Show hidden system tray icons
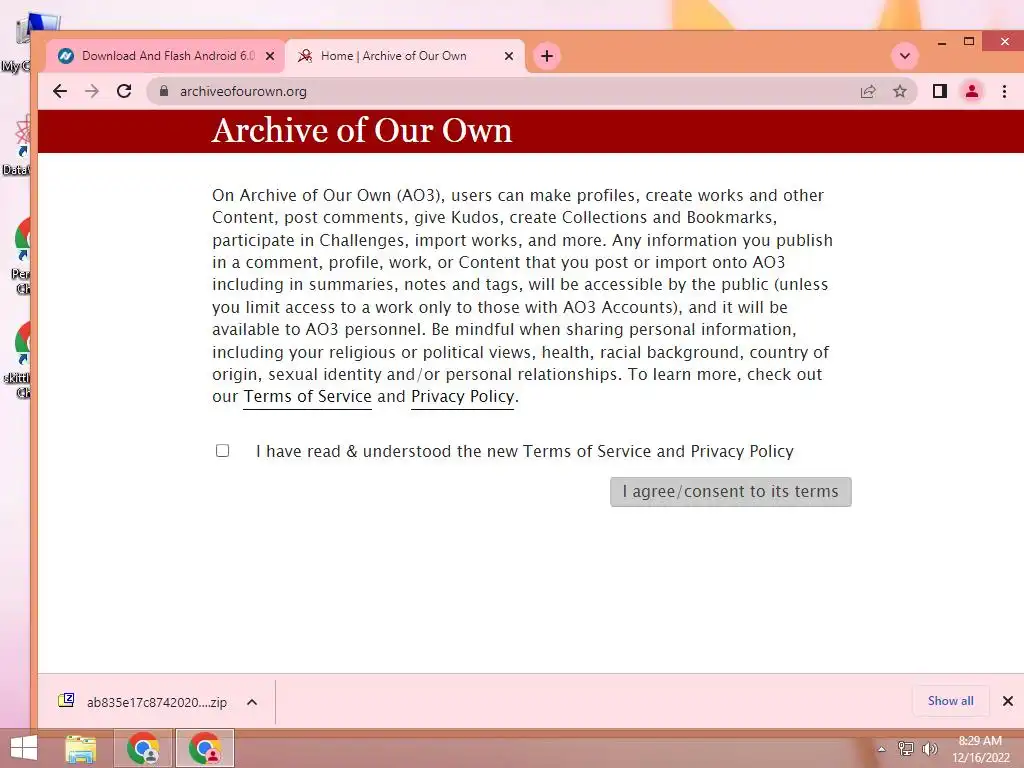Screen dimensions: 1024x768 pyautogui.click(x=881, y=749)
